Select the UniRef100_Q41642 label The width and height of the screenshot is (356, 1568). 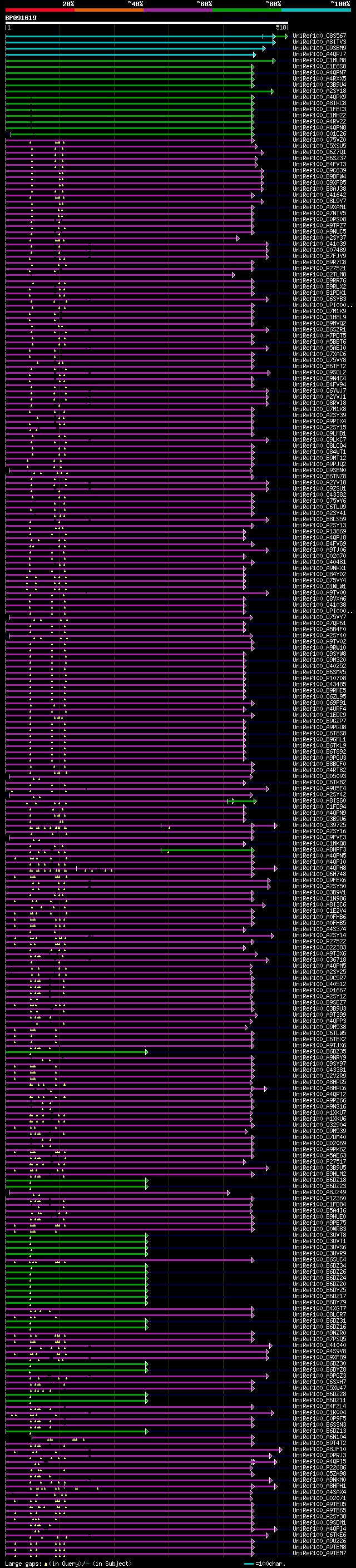(319, 195)
